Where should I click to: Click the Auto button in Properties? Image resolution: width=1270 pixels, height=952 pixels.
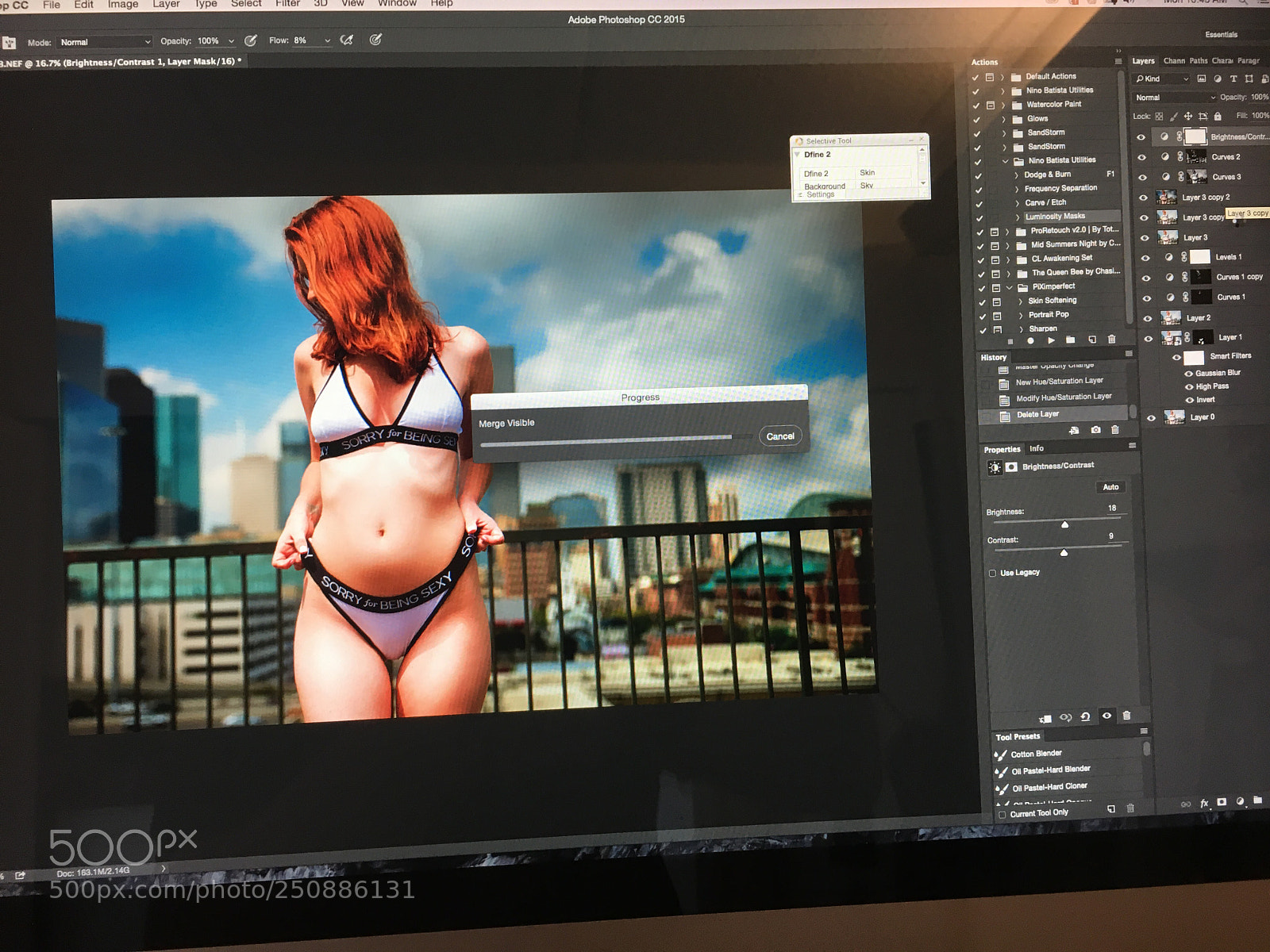1110,487
